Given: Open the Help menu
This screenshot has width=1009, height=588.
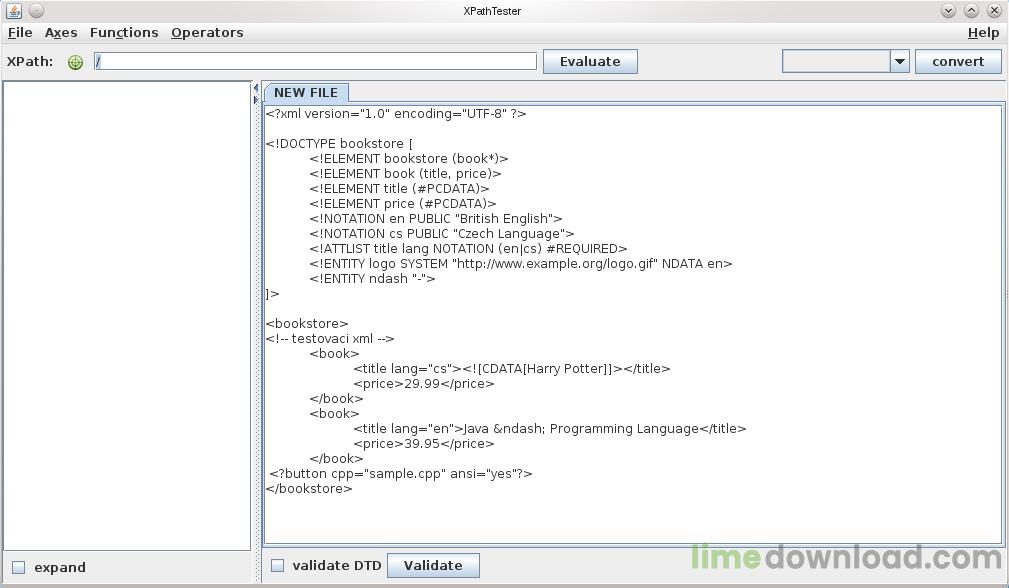Looking at the screenshot, I should coord(983,32).
